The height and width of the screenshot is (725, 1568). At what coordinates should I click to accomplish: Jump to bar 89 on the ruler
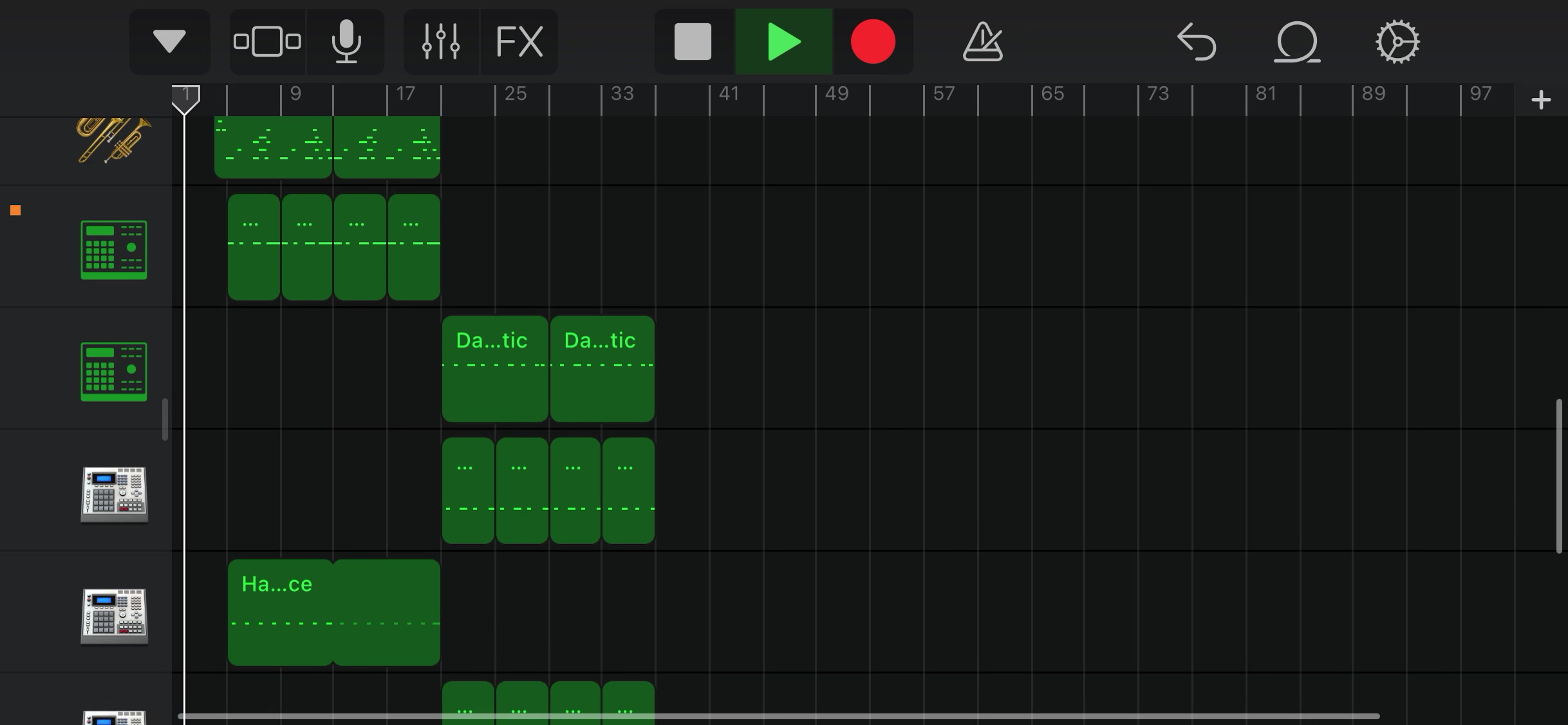point(1374,94)
